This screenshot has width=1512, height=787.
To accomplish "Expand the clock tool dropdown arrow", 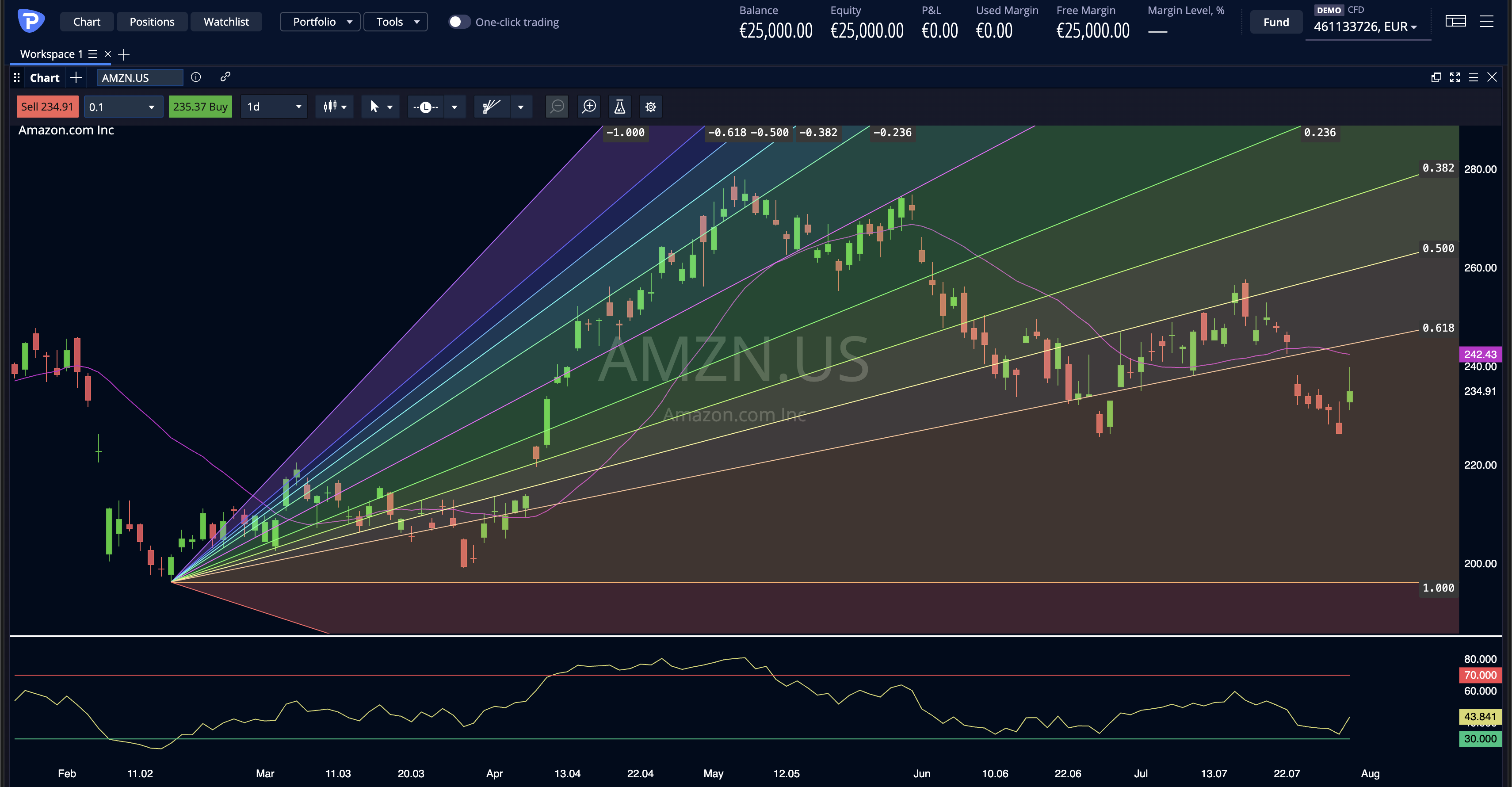I will (x=454, y=107).
